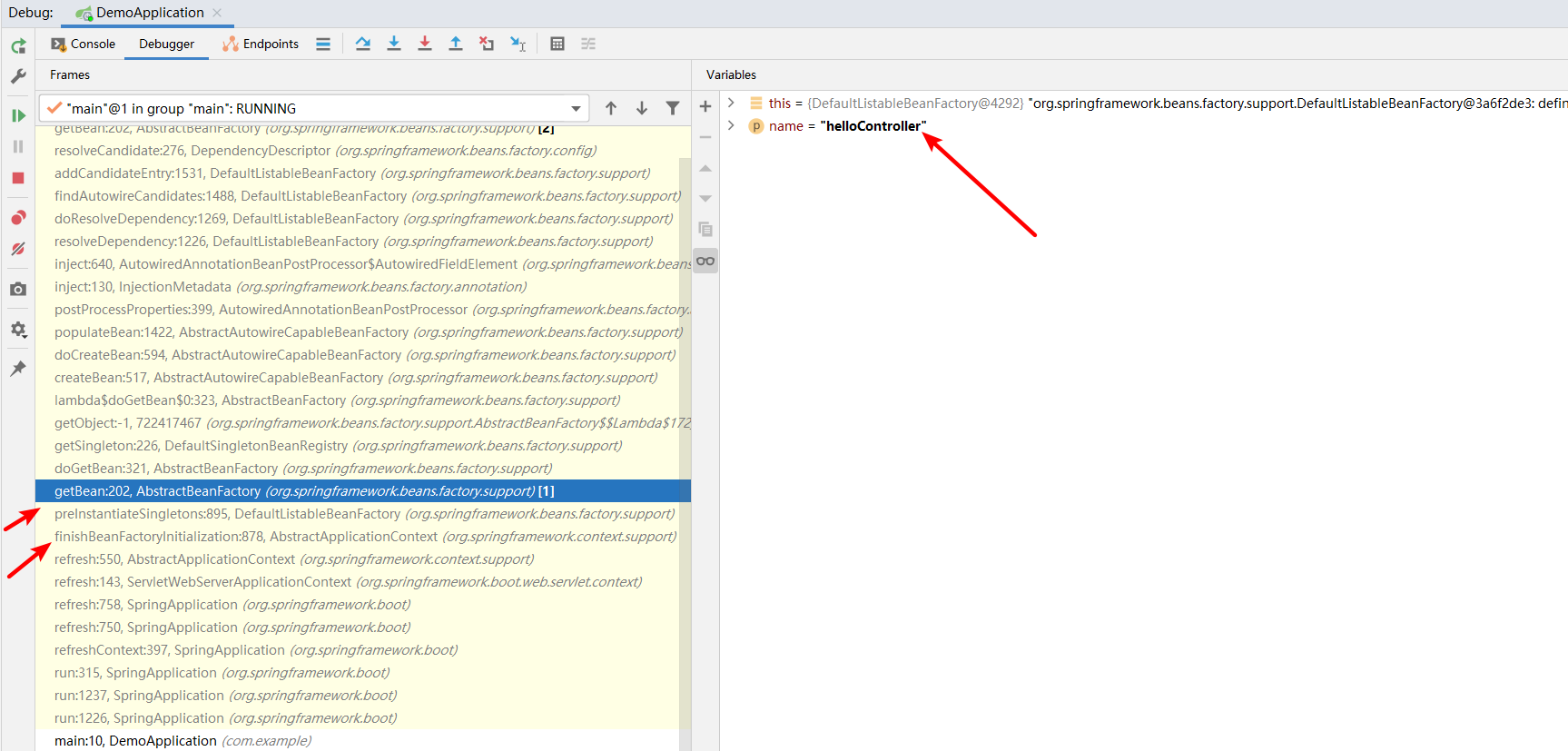Toggle the frames filter funnel icon
Image resolution: width=1568 pixels, height=751 pixels.
coord(673,108)
